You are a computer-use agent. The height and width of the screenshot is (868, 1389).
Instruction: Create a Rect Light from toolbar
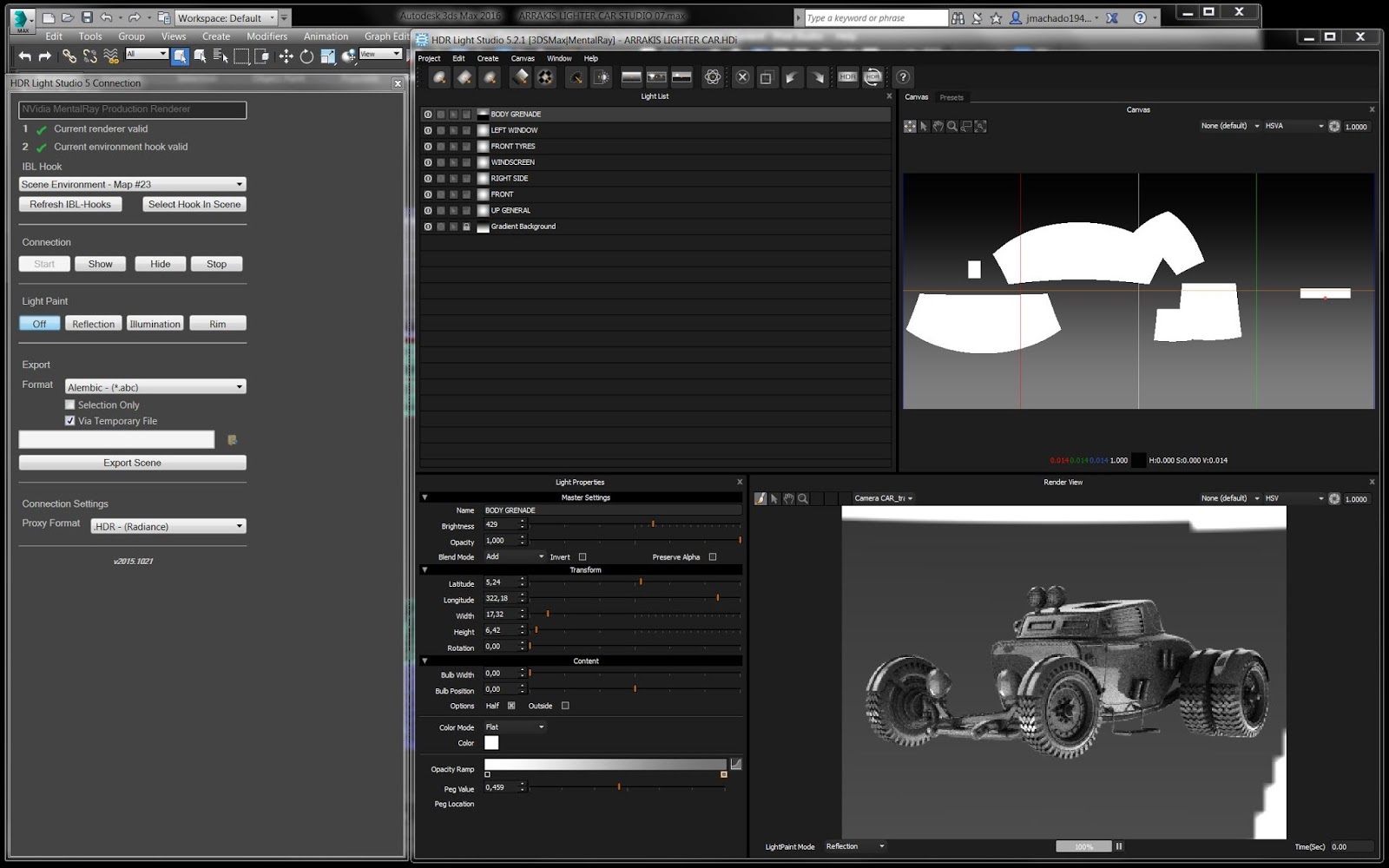point(465,77)
